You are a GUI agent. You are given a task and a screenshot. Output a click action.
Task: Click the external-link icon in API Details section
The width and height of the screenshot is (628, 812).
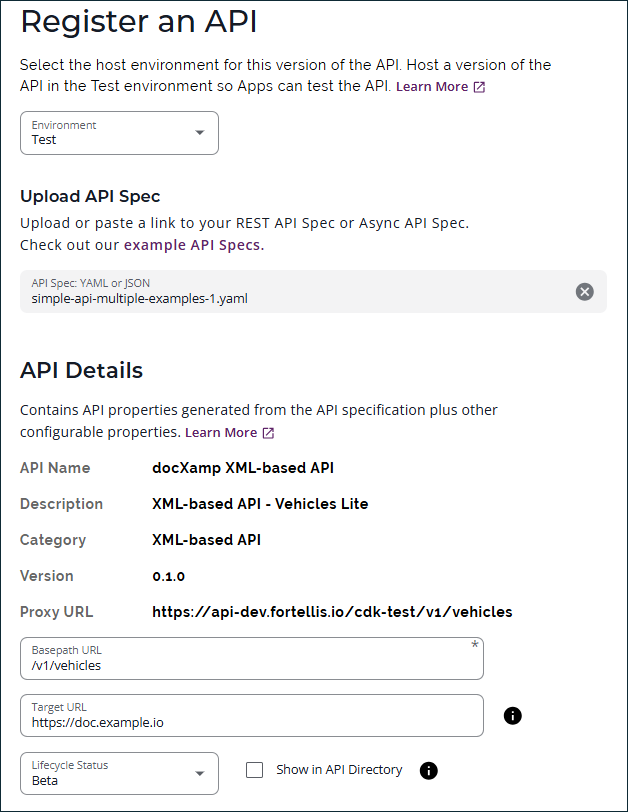[268, 432]
